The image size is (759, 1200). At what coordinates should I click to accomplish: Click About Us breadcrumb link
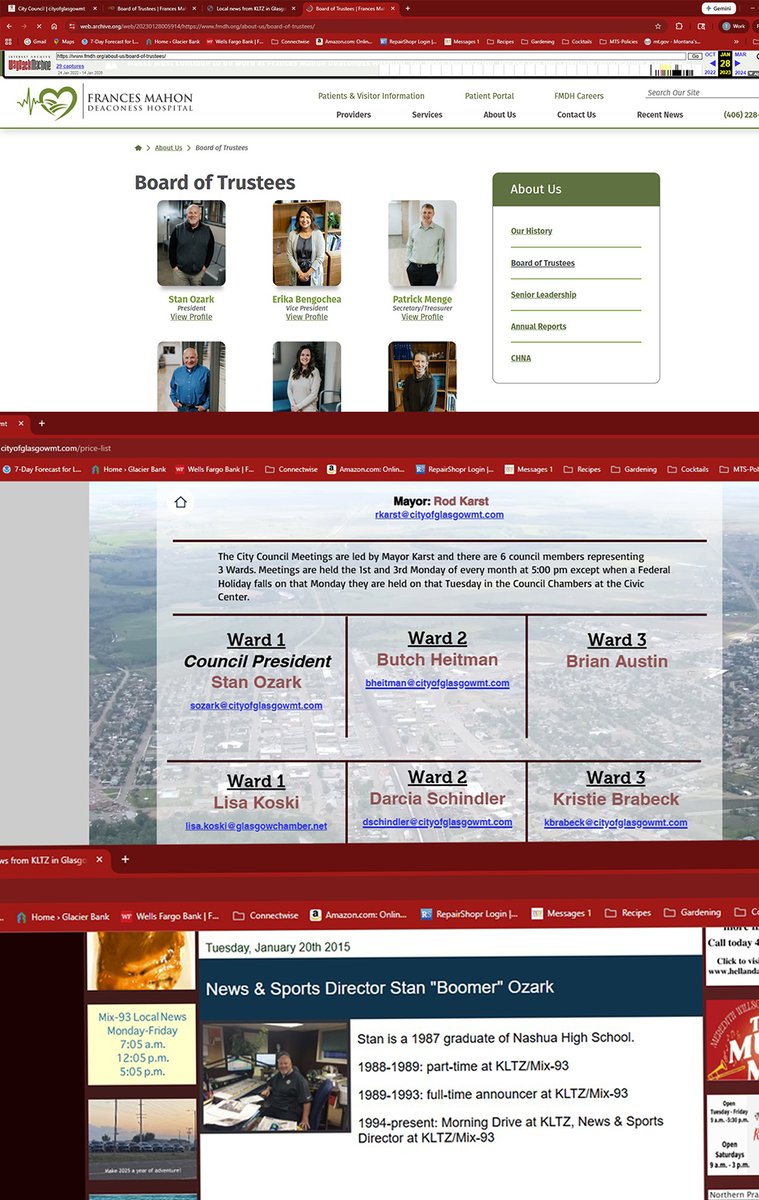(x=168, y=148)
